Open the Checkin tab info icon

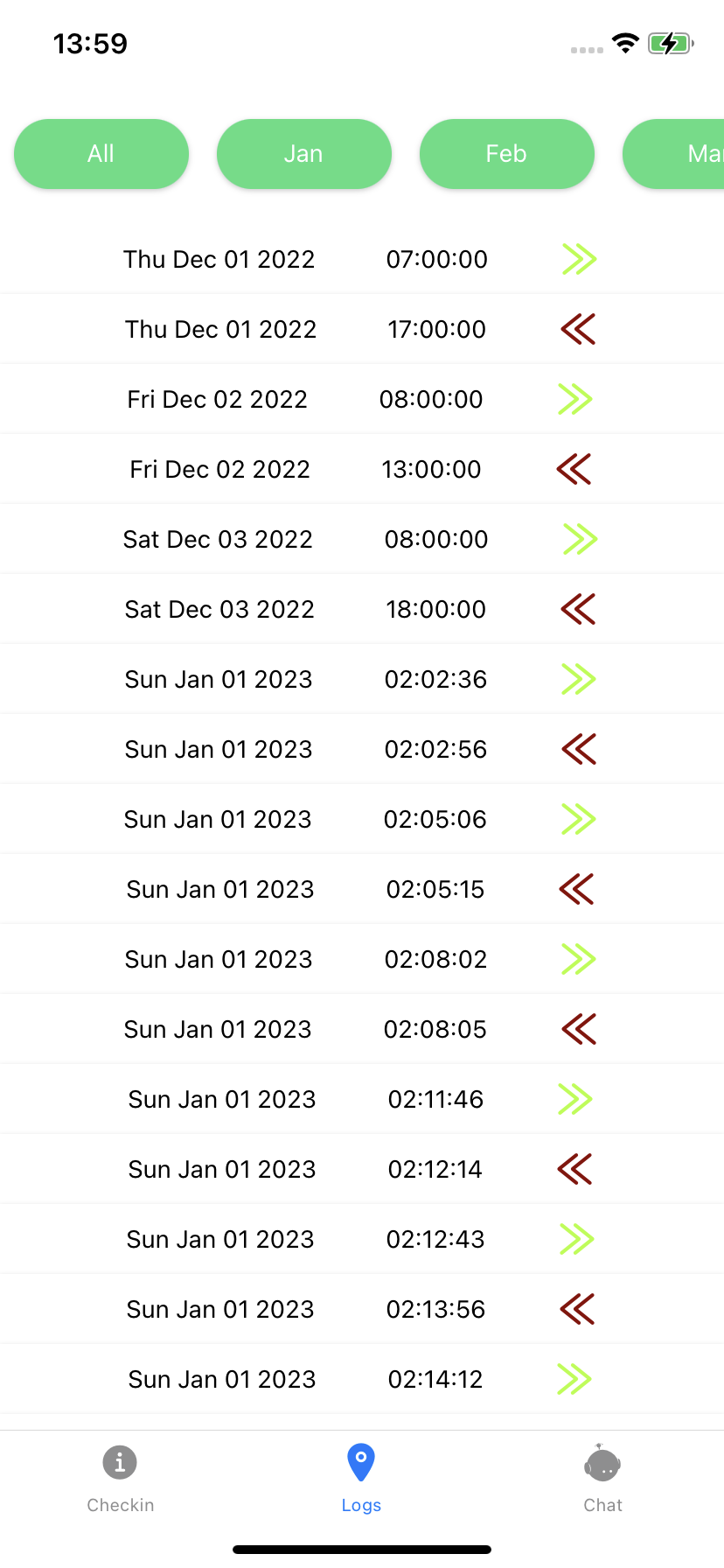(x=120, y=1462)
